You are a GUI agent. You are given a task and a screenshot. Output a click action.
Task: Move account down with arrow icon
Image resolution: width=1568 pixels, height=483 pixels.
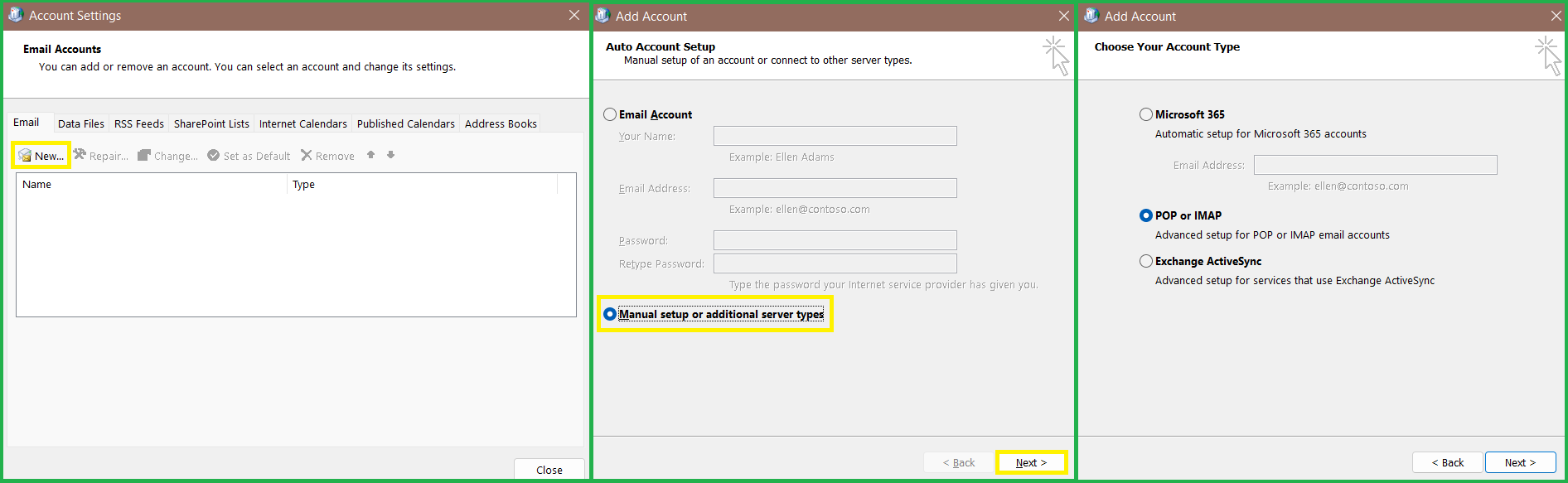click(390, 155)
